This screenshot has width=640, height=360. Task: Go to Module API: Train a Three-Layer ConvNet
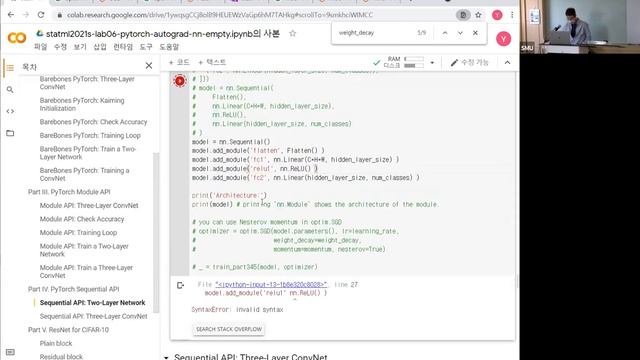tap(86, 271)
